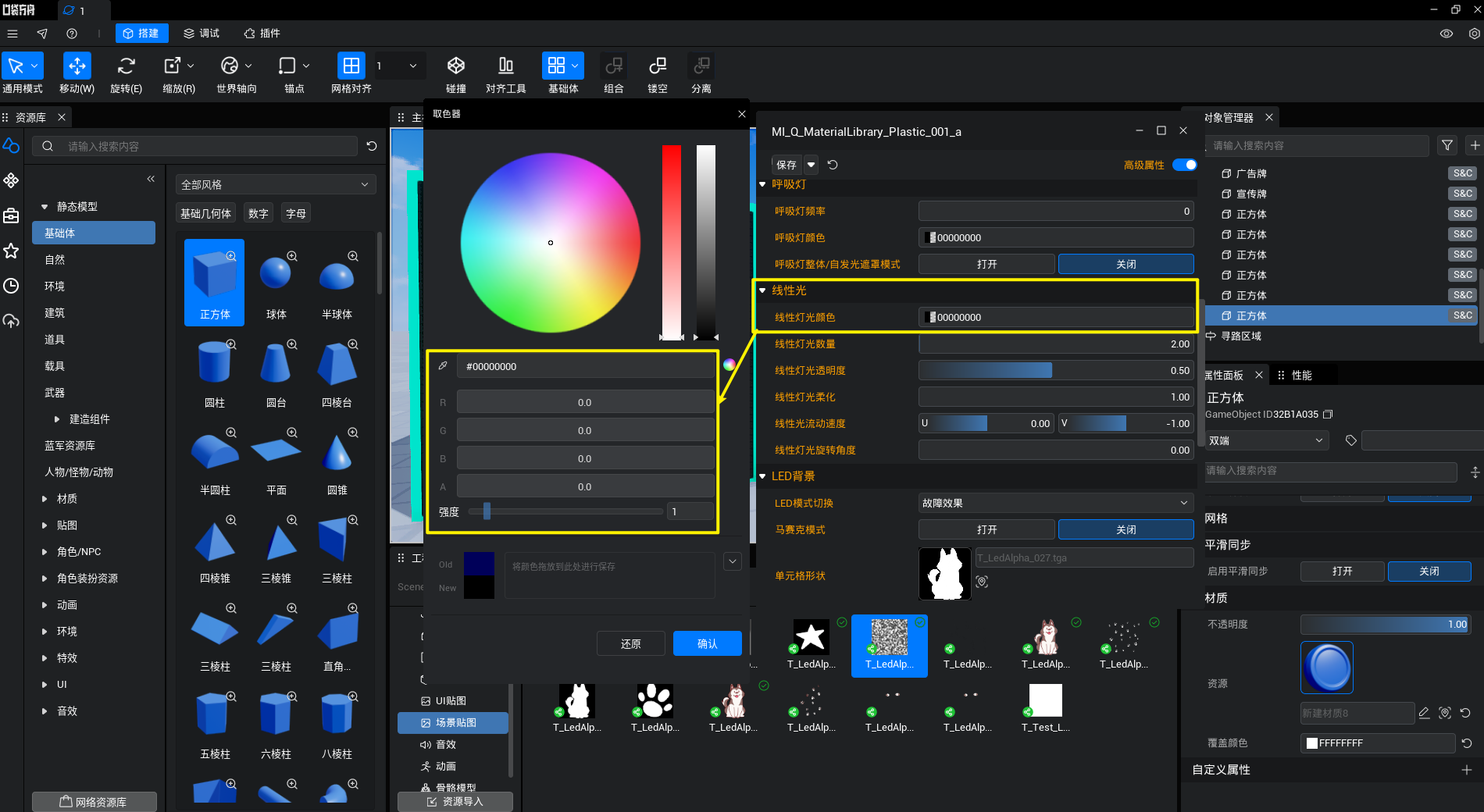Click the 基础体 primitives icon
1484x812 pixels.
tap(556, 66)
